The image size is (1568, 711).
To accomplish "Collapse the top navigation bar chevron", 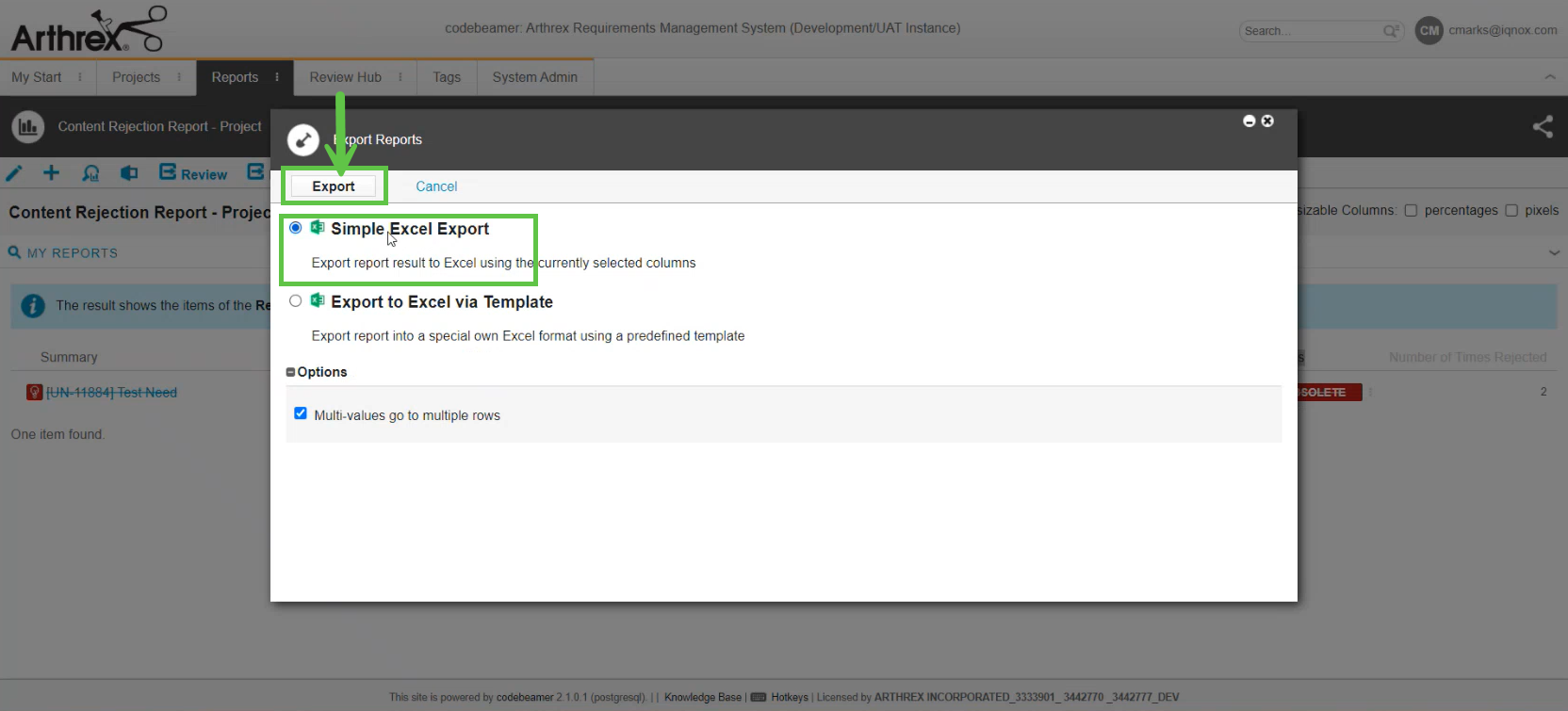I will pos(1550,77).
